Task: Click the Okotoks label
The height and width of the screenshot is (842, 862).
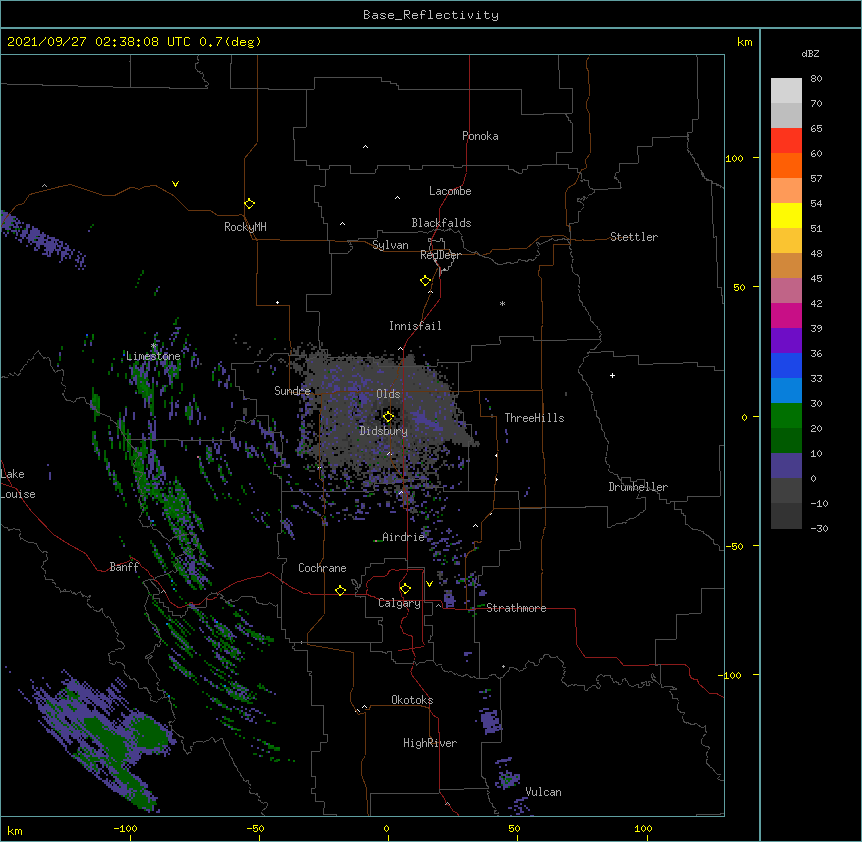Action: click(x=412, y=700)
